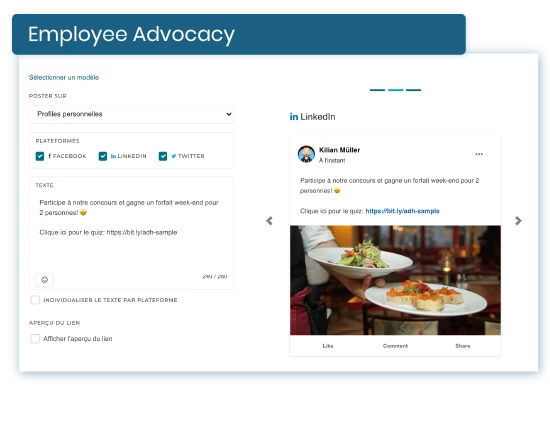Click the Twitter bird icon under Plateformes
Viewport: 550px width, 440px height.
pyautogui.click(x=174, y=156)
